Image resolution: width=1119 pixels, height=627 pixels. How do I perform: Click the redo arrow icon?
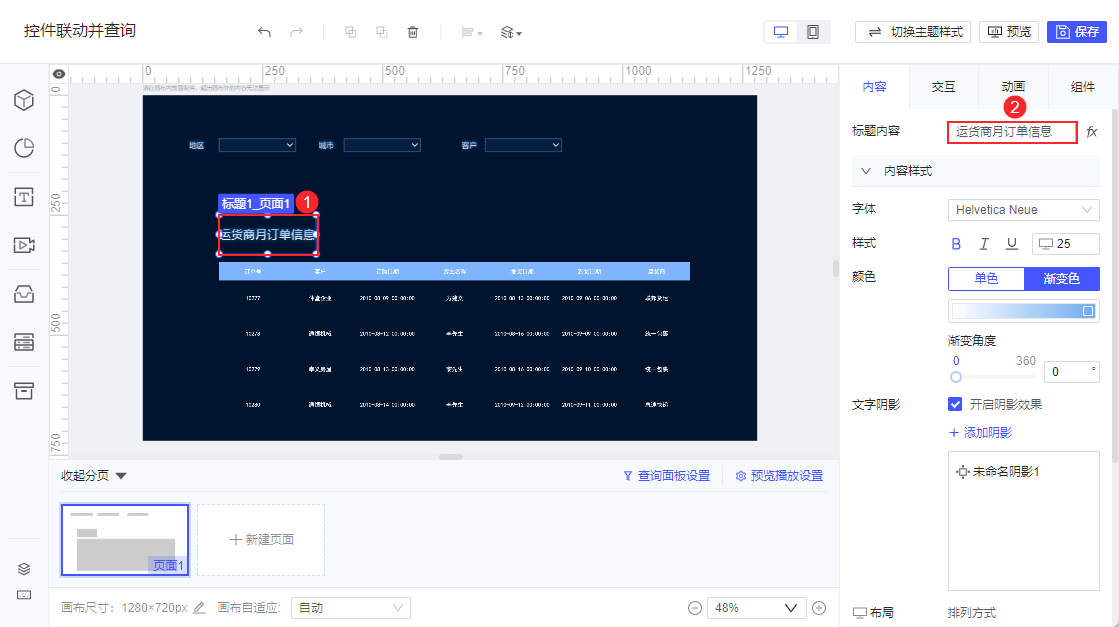pyautogui.click(x=296, y=32)
